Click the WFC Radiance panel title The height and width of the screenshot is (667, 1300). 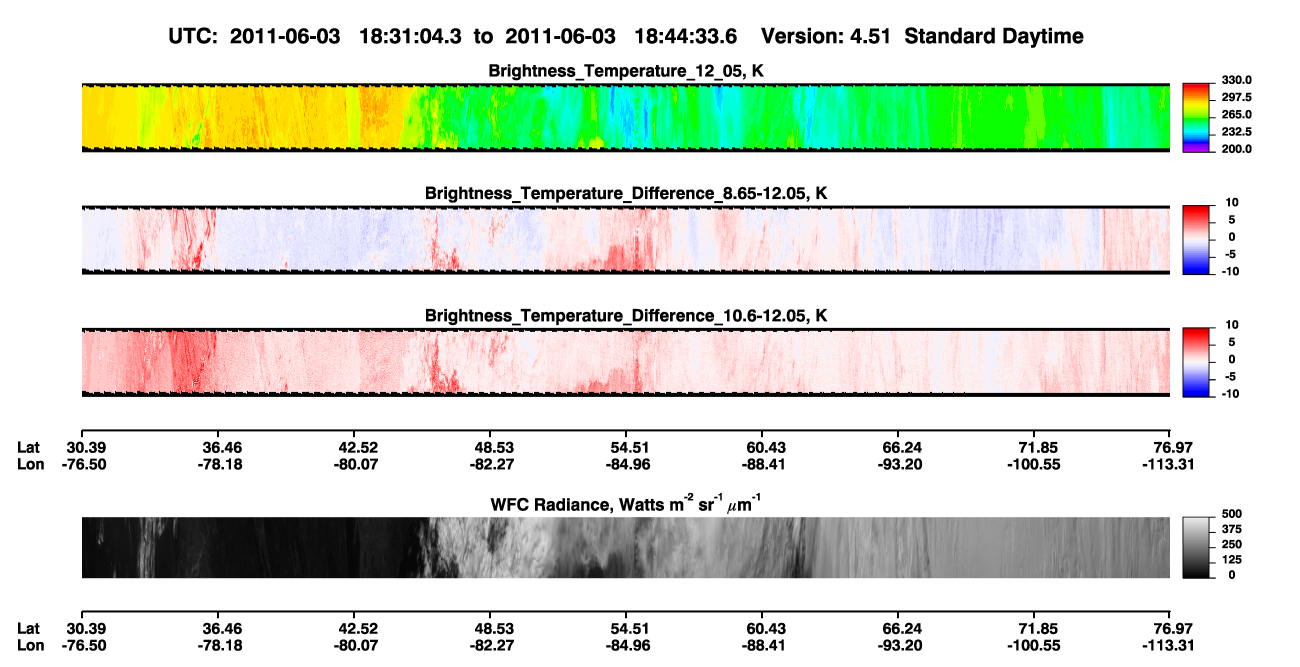pyautogui.click(x=626, y=504)
